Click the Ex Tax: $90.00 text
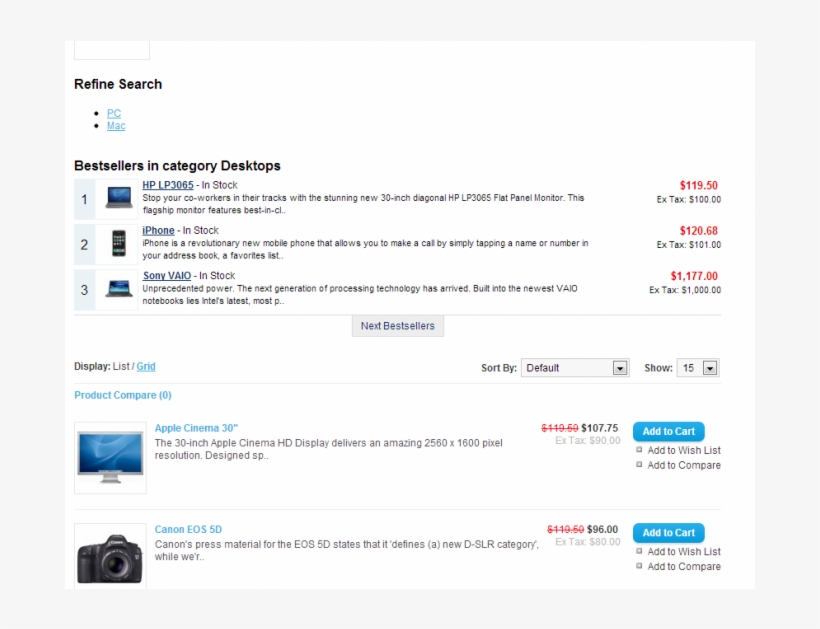The image size is (820, 629). coord(588,441)
